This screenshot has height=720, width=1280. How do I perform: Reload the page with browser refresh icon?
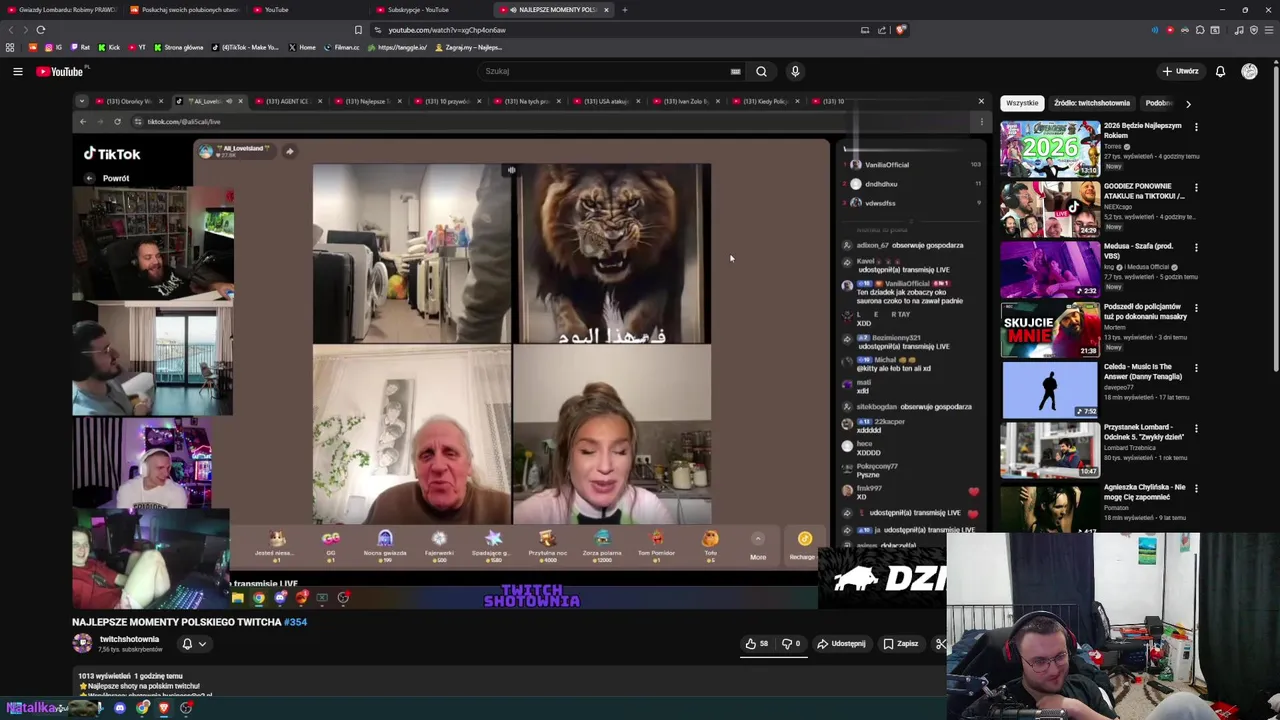point(40,30)
